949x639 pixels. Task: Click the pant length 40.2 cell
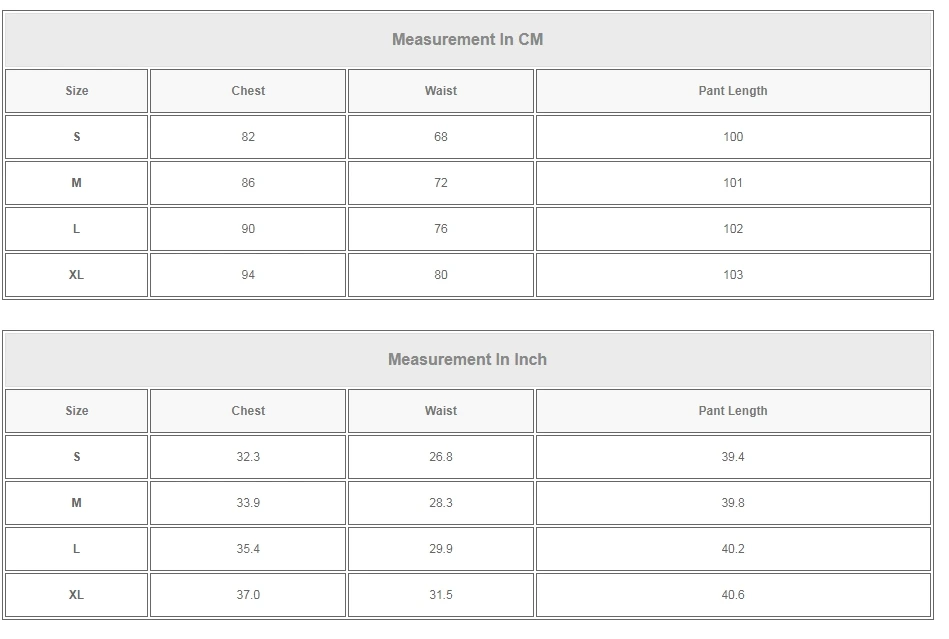pos(733,549)
